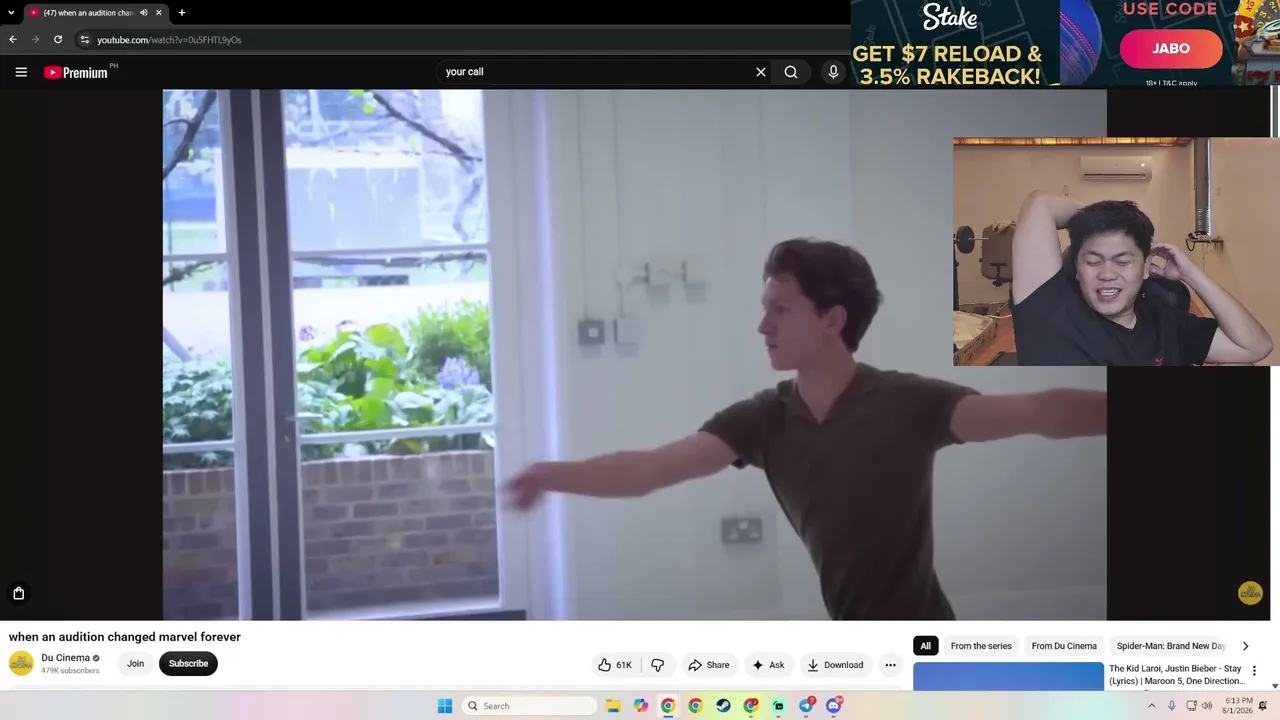This screenshot has height=720, width=1280.
Task: Go to YouTube Premium home logo
Action: [x=76, y=72]
